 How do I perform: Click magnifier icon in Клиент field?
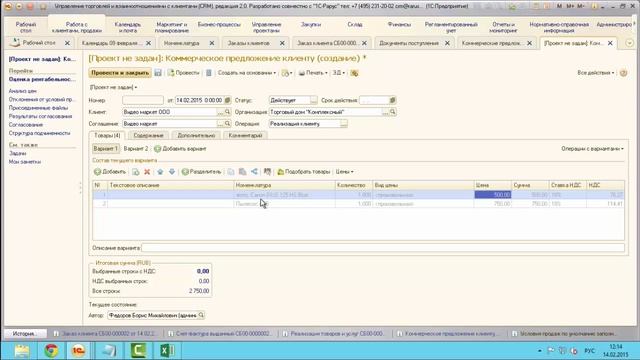[x=227, y=112]
